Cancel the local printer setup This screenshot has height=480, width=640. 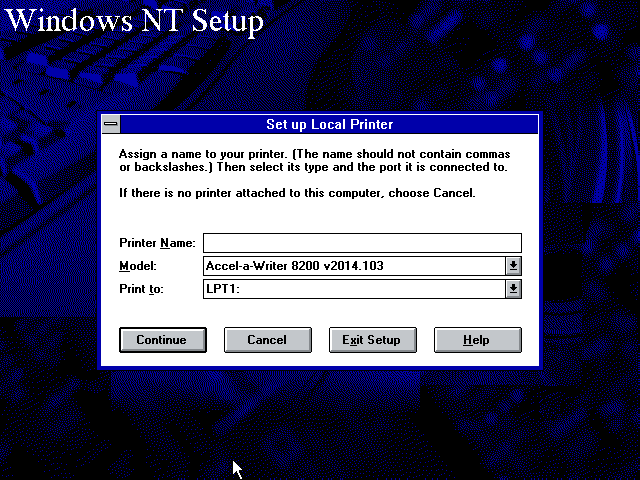click(268, 340)
